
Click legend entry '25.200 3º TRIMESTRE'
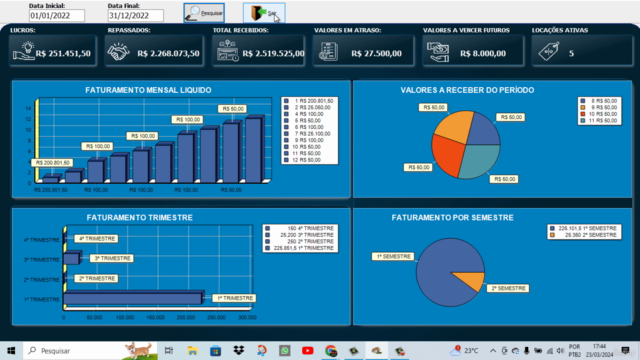pyautogui.click(x=300, y=235)
